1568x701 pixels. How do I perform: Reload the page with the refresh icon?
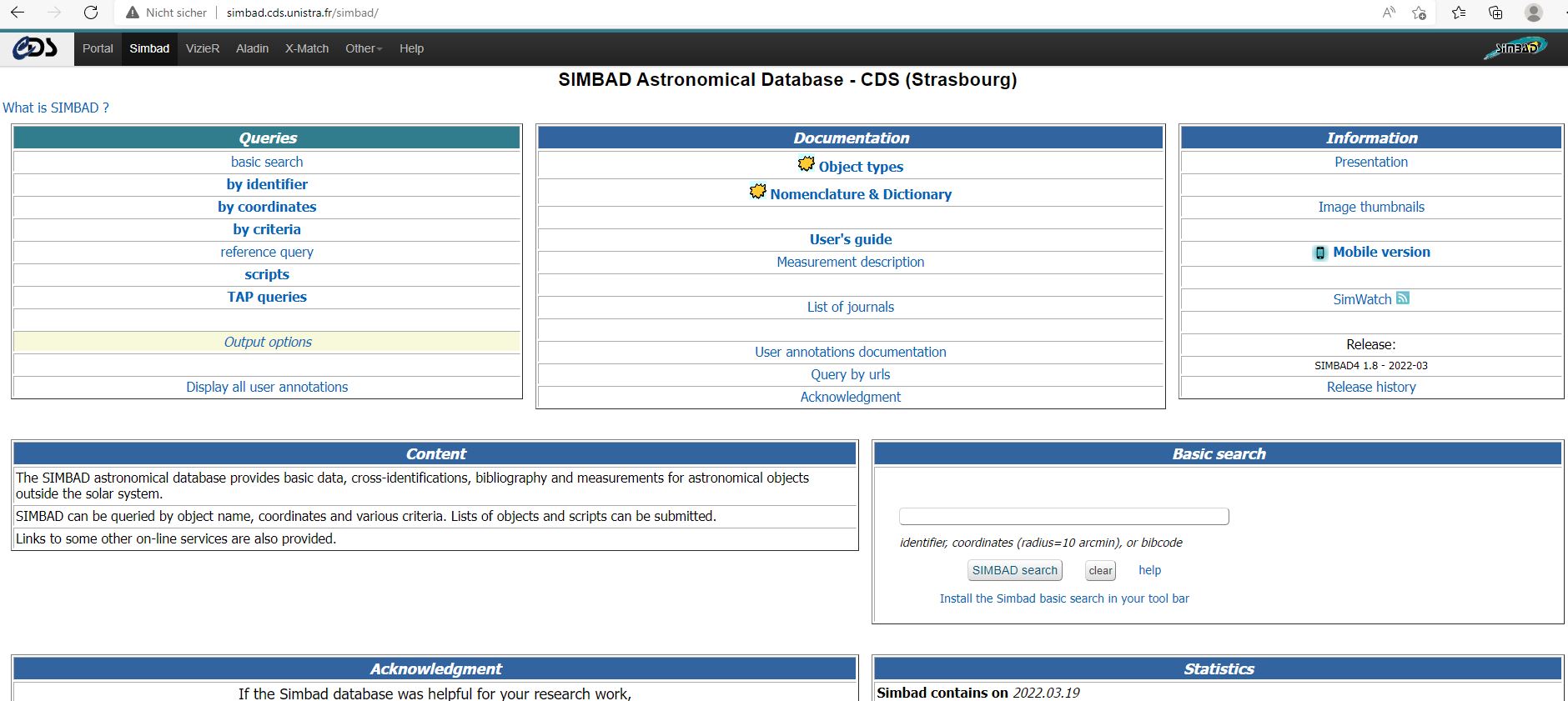[x=91, y=13]
